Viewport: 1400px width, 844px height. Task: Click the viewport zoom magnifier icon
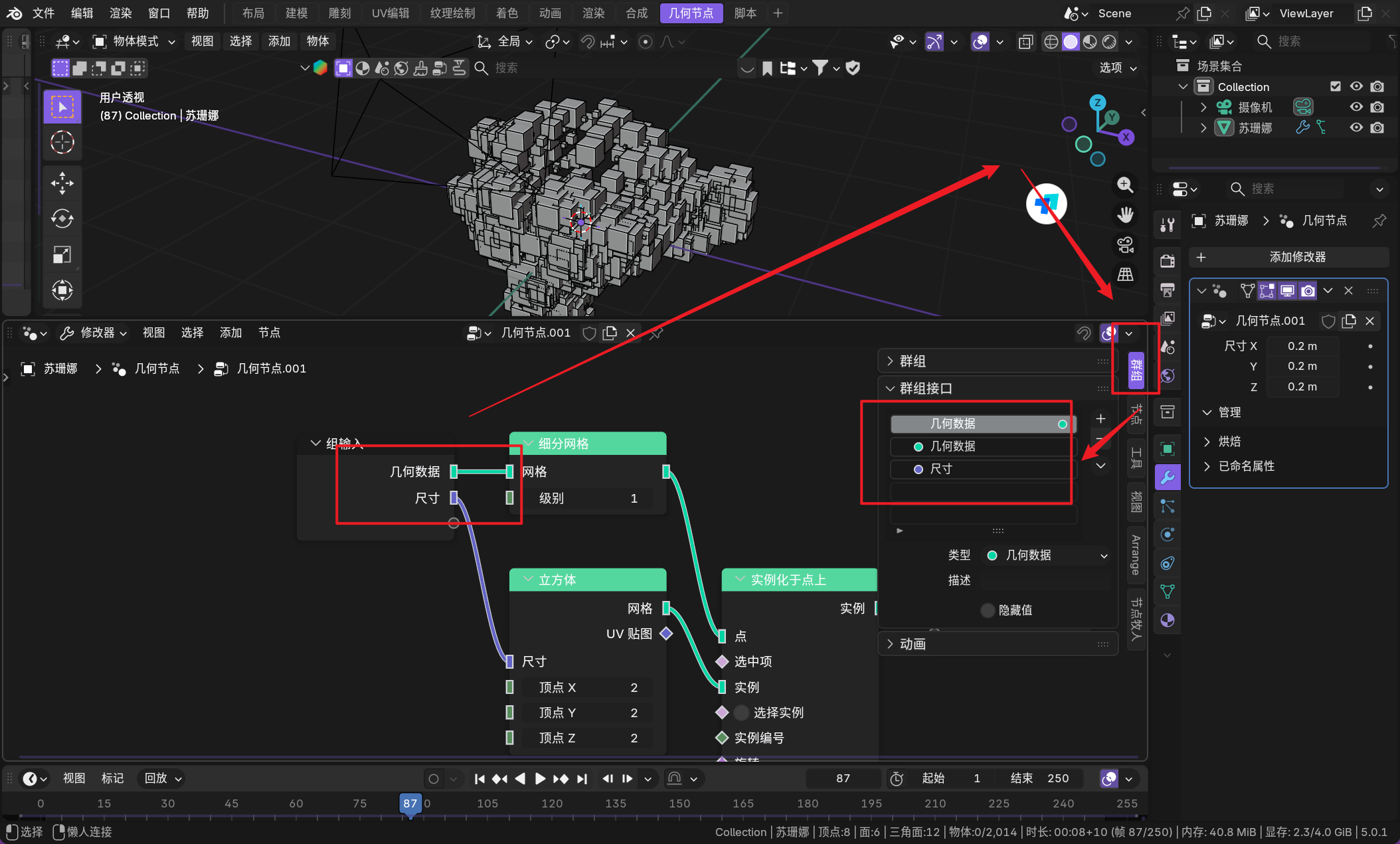click(x=1125, y=185)
